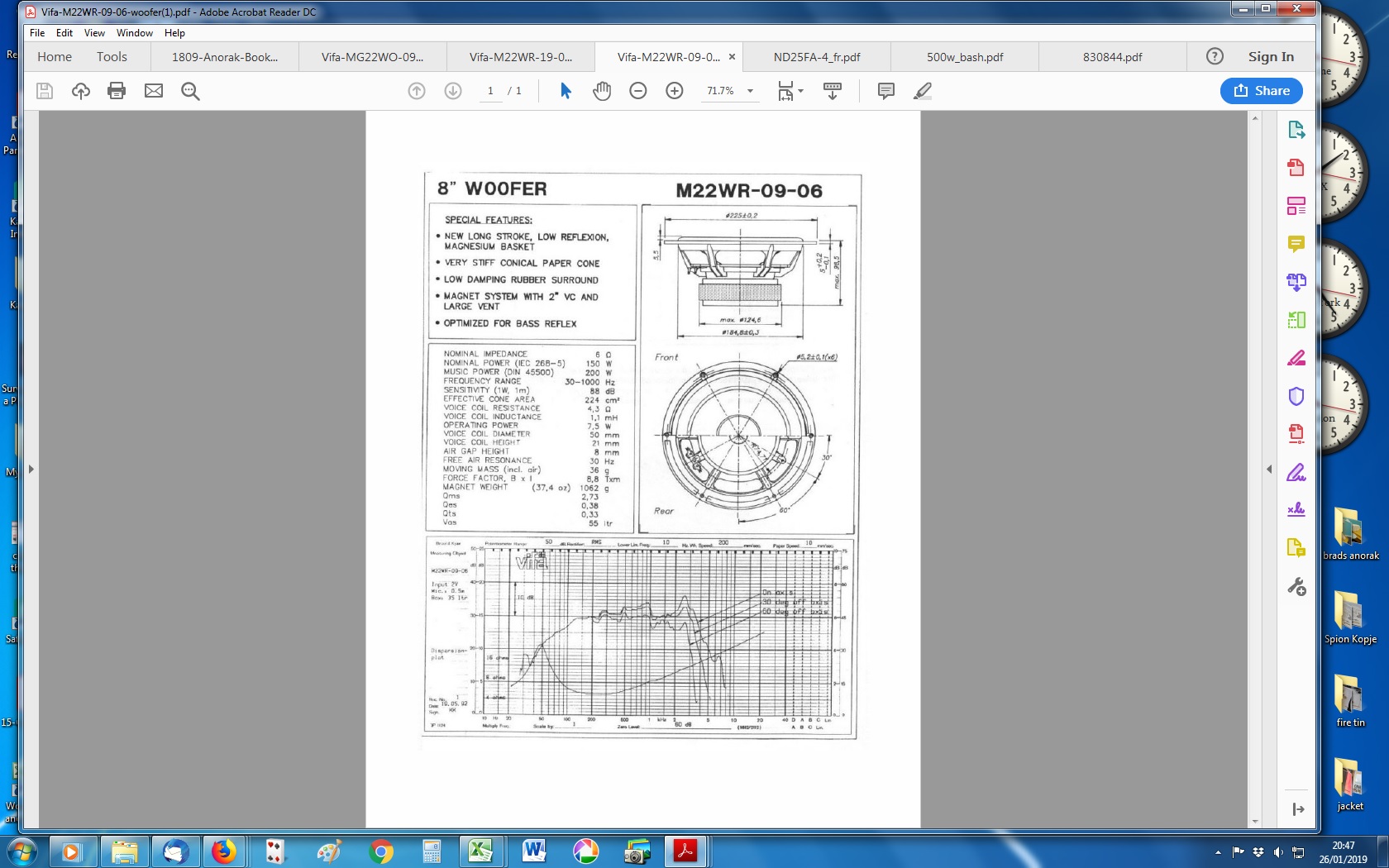The image size is (1389, 868).
Task: Click Sign In
Action: click(1271, 57)
